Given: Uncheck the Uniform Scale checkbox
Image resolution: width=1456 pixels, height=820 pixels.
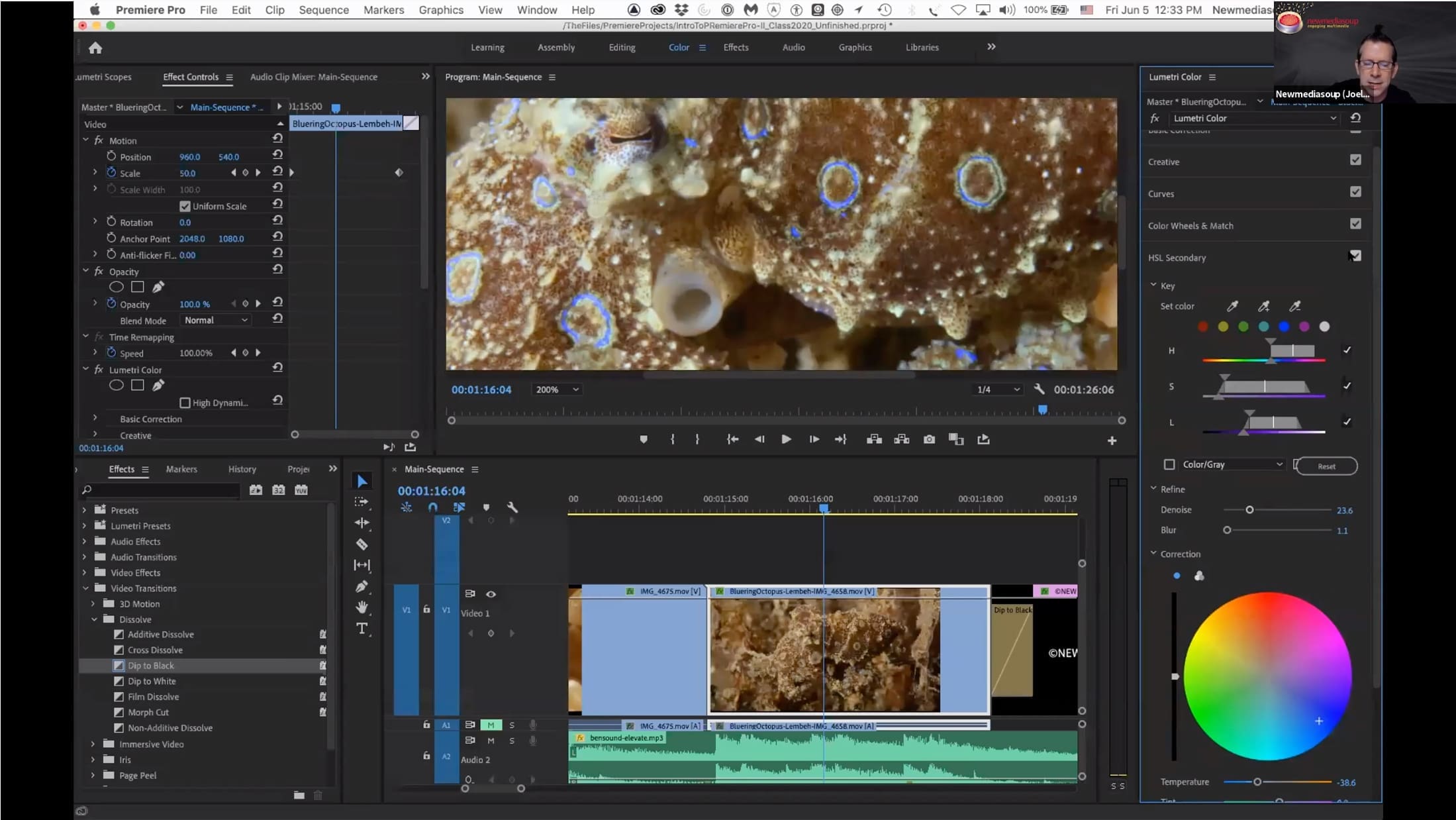Looking at the screenshot, I should [x=185, y=206].
